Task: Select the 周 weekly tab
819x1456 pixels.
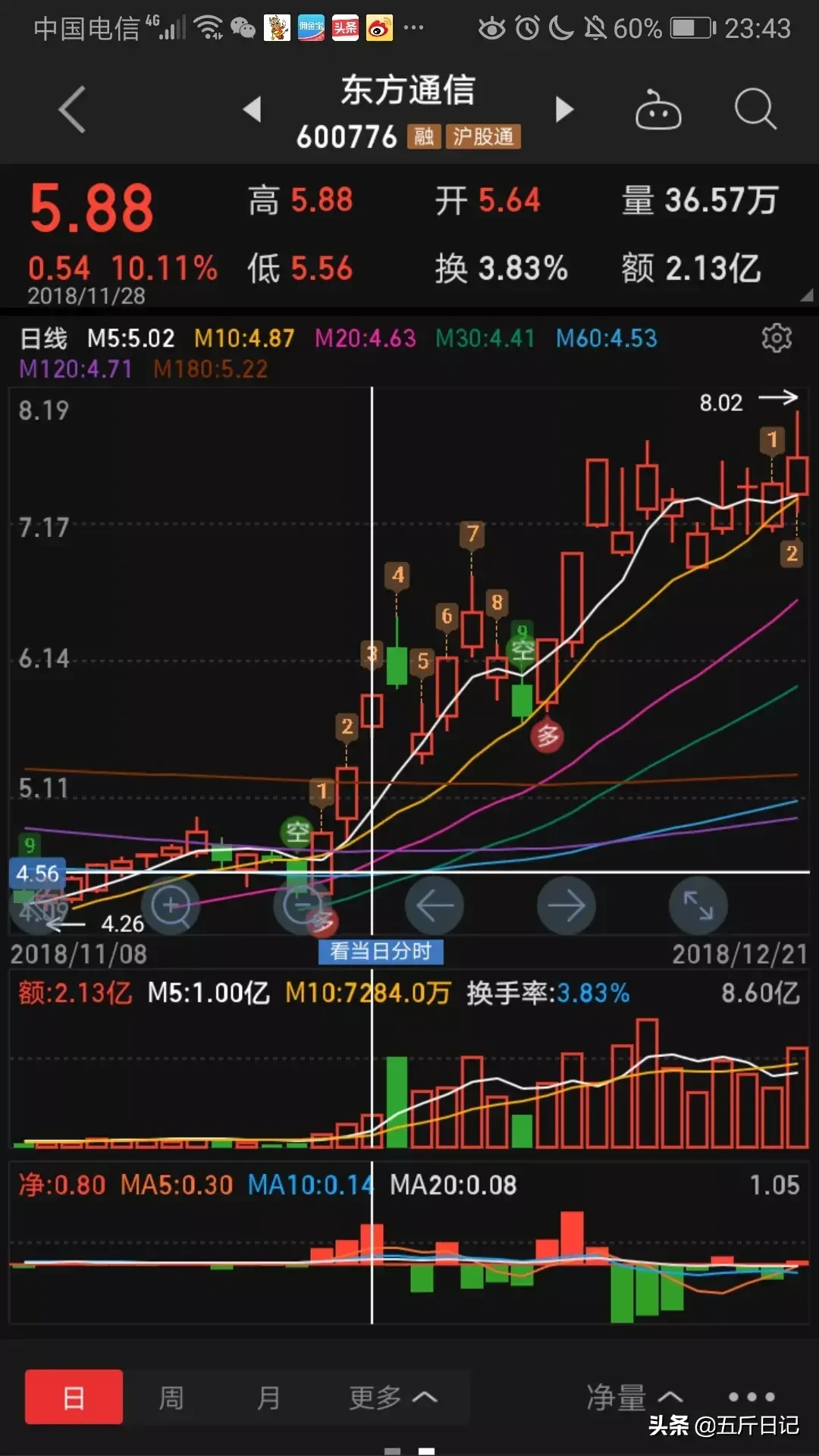Action: coord(171,1397)
